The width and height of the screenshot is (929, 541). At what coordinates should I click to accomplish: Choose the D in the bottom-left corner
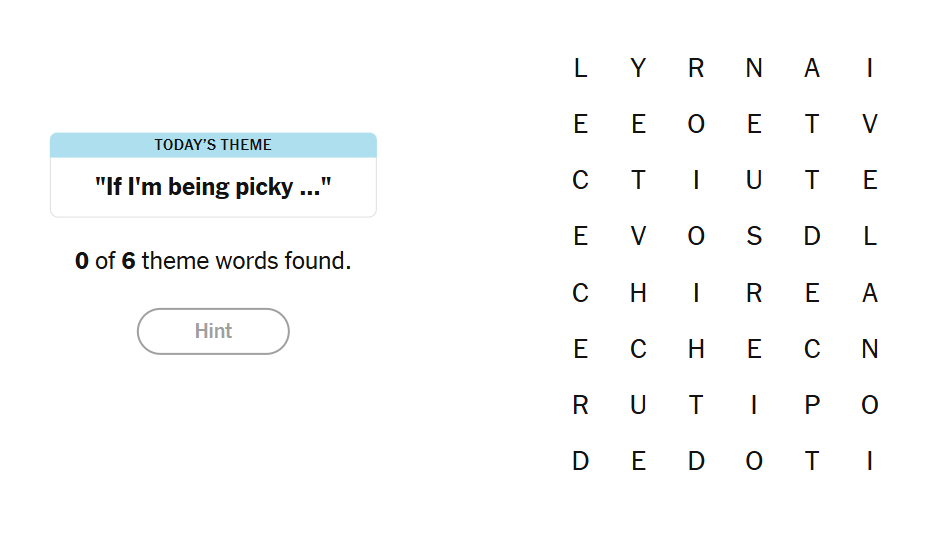[580, 461]
